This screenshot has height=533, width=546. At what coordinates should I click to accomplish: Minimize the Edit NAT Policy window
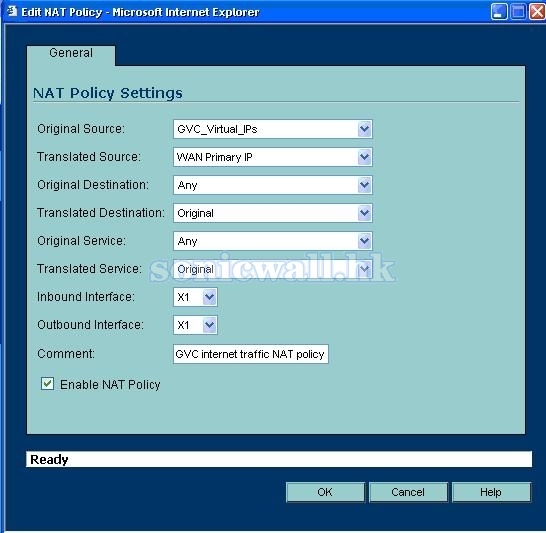499,12
